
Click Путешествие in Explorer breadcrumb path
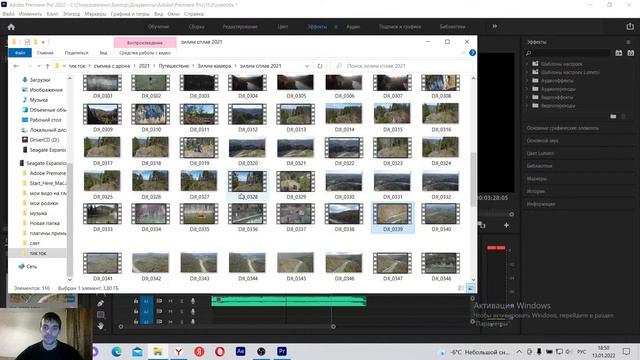(173, 66)
